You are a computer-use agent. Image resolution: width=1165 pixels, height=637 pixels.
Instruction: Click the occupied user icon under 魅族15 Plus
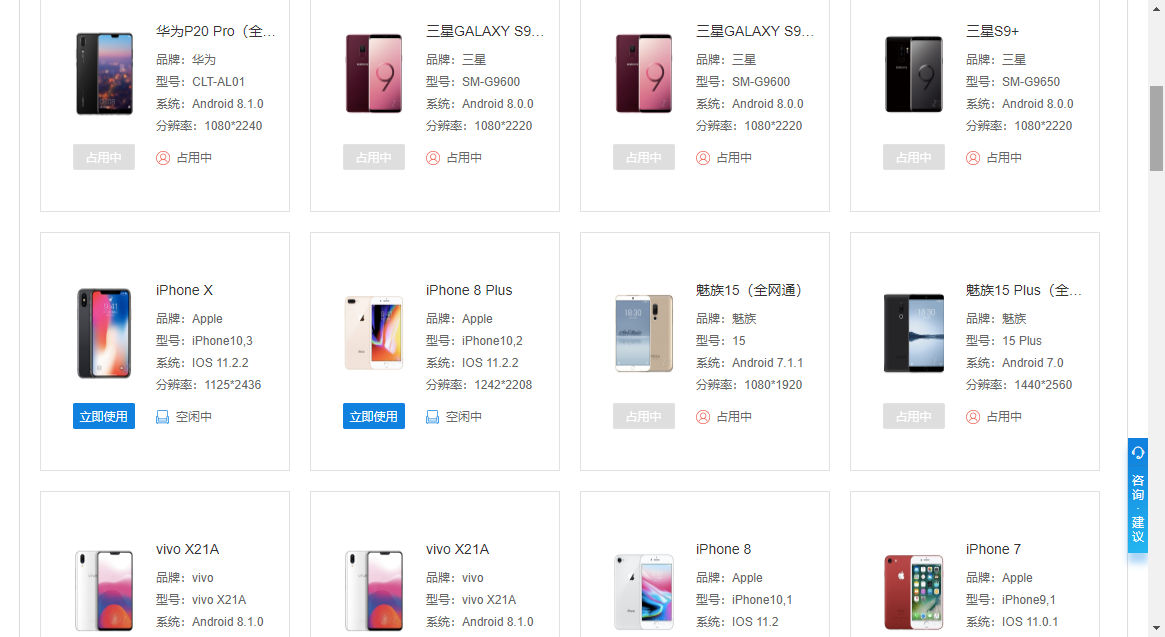coord(973,417)
